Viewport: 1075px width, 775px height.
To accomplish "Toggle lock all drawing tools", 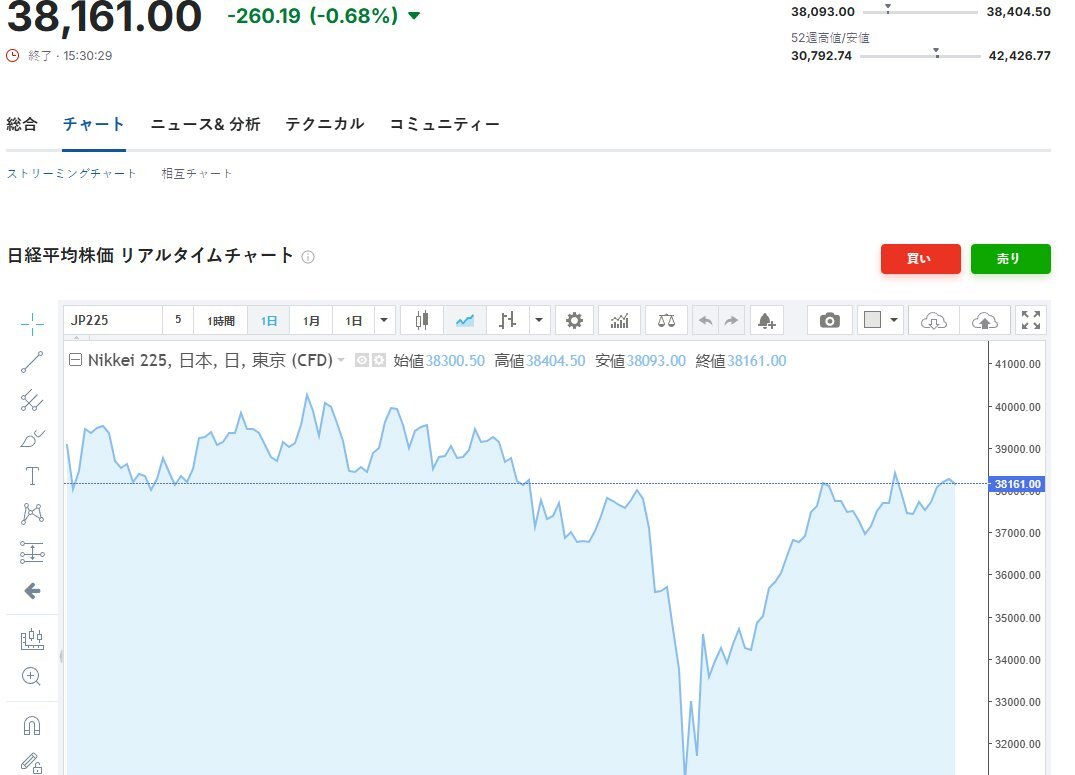I will pyautogui.click(x=32, y=763).
